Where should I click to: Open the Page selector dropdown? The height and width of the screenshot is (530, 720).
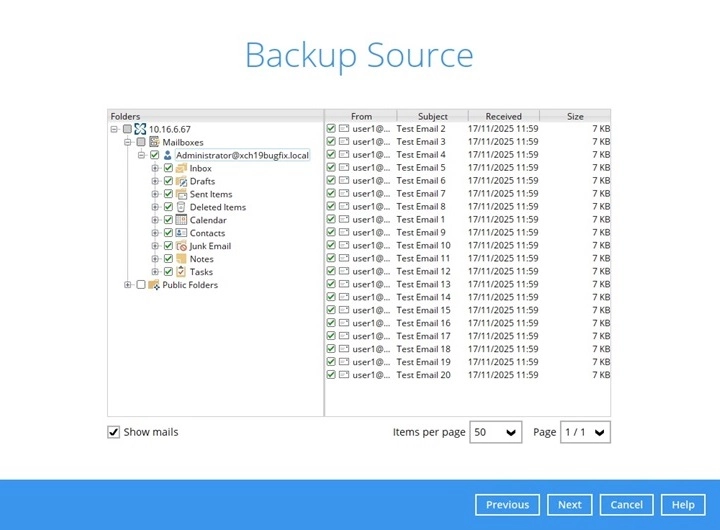(585, 432)
